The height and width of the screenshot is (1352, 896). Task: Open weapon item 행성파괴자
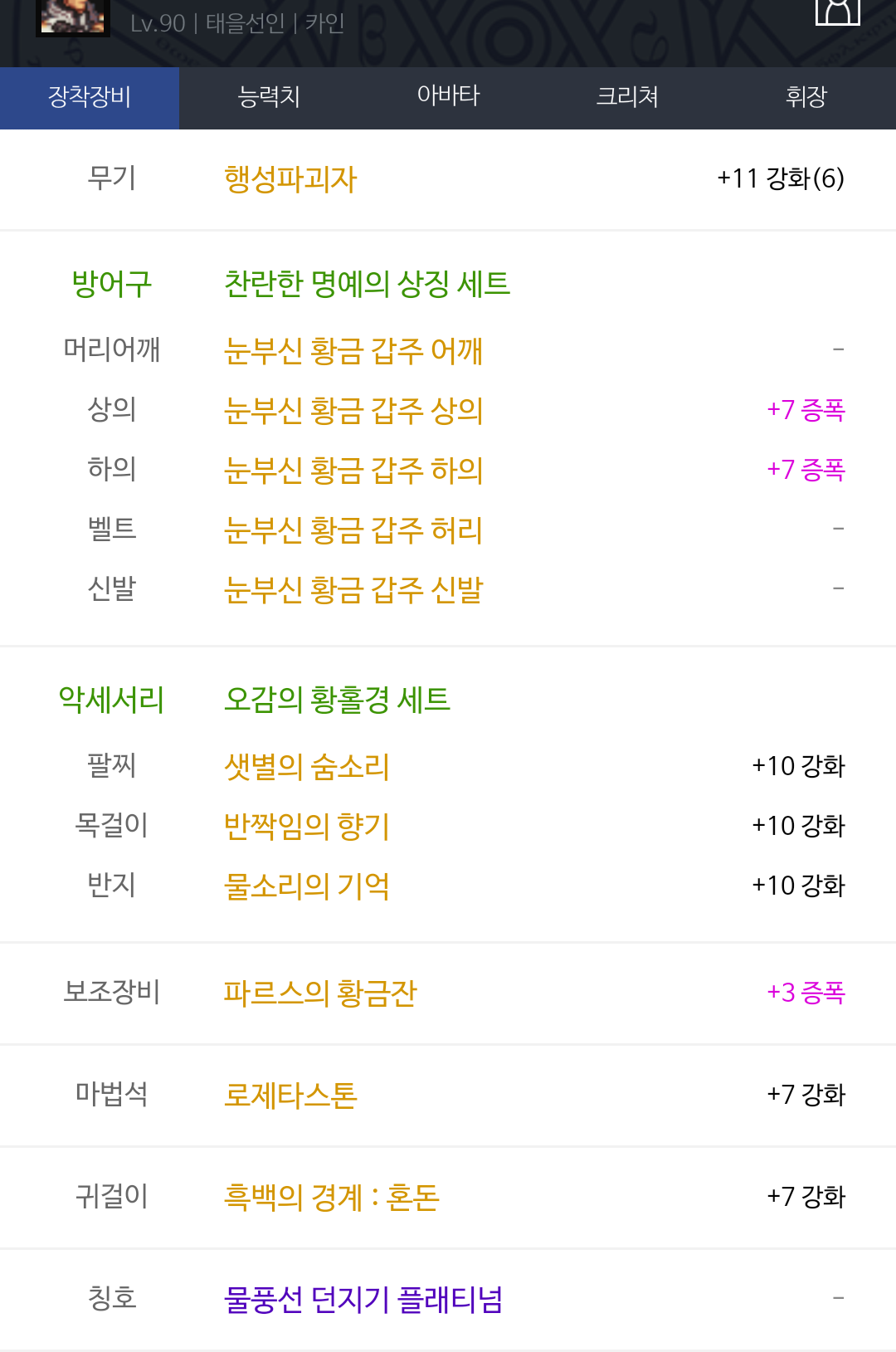click(x=290, y=179)
